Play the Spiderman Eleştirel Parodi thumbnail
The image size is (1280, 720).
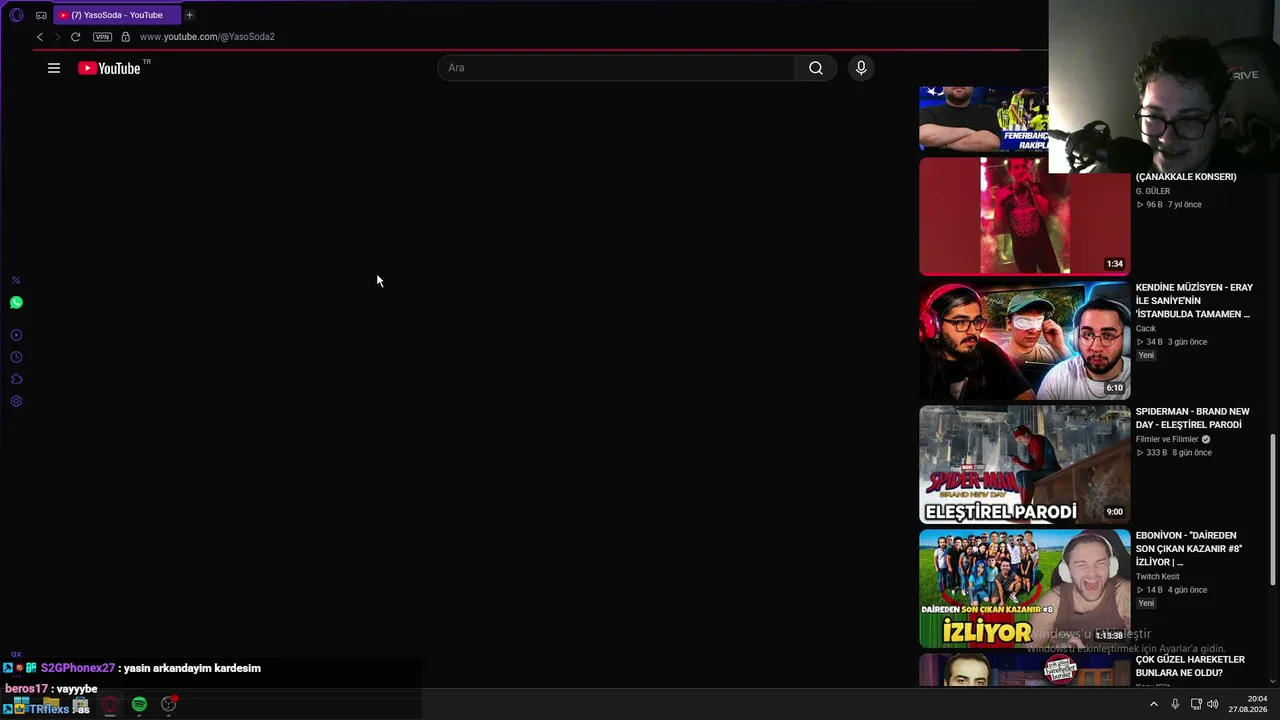[x=1024, y=464]
